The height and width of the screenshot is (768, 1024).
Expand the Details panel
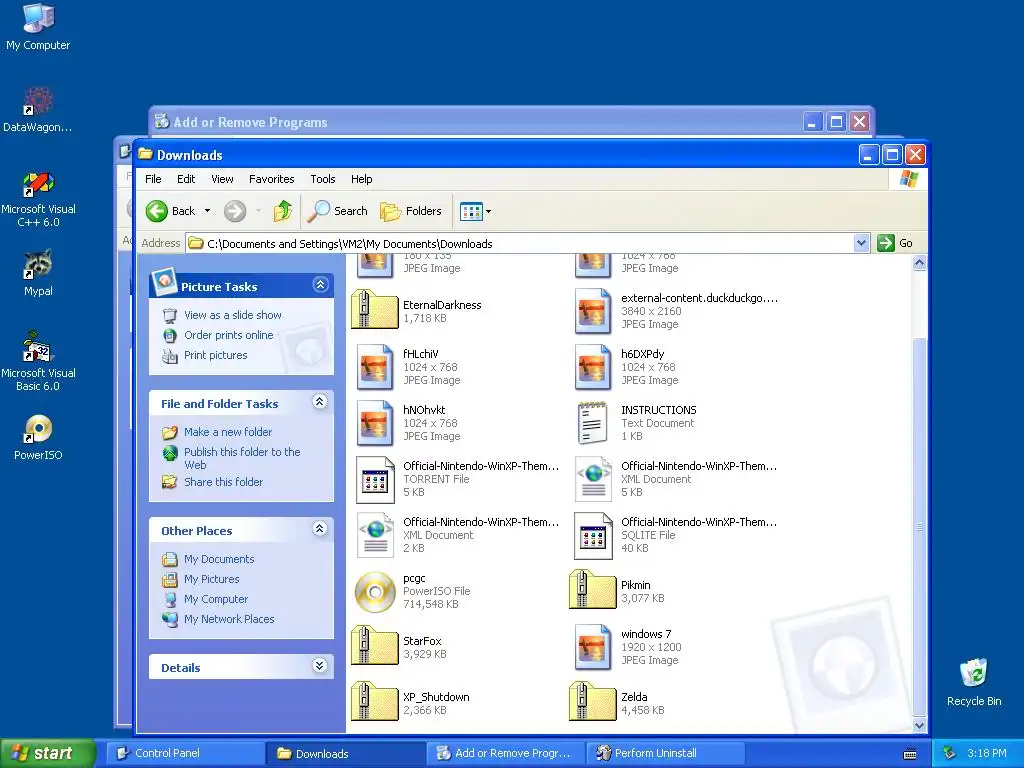[x=319, y=665]
